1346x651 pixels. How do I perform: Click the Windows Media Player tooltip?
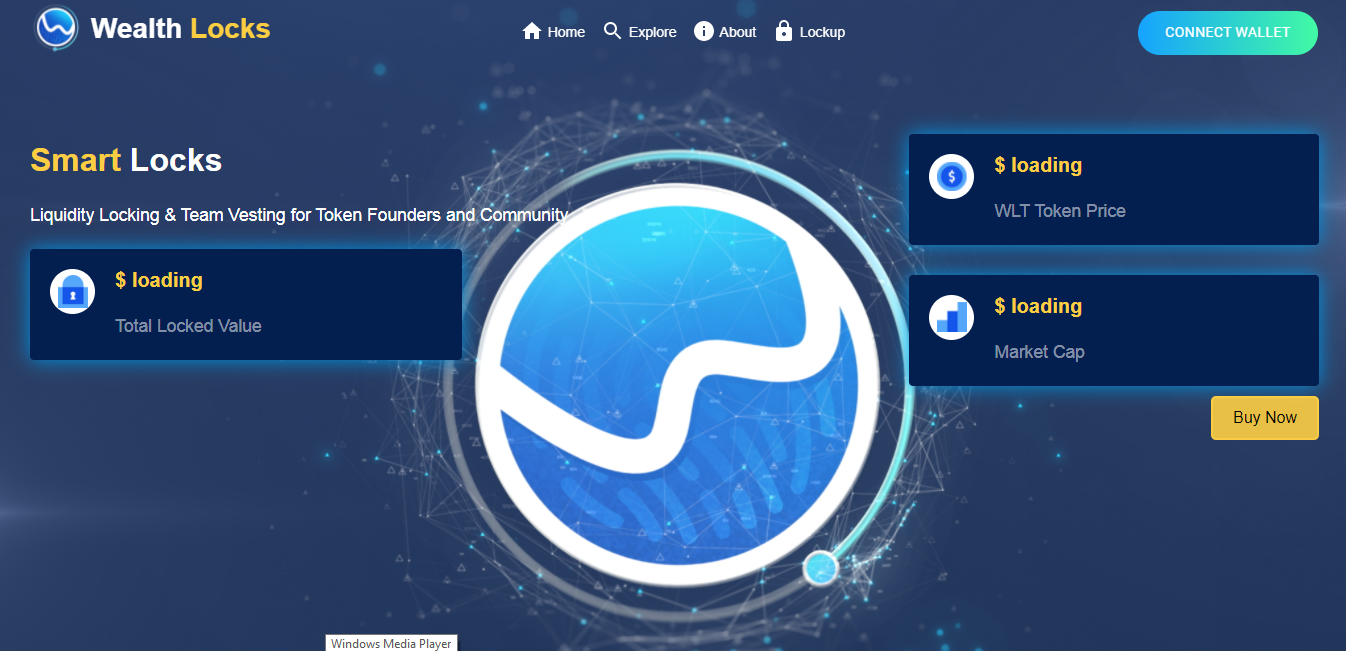pyautogui.click(x=391, y=644)
